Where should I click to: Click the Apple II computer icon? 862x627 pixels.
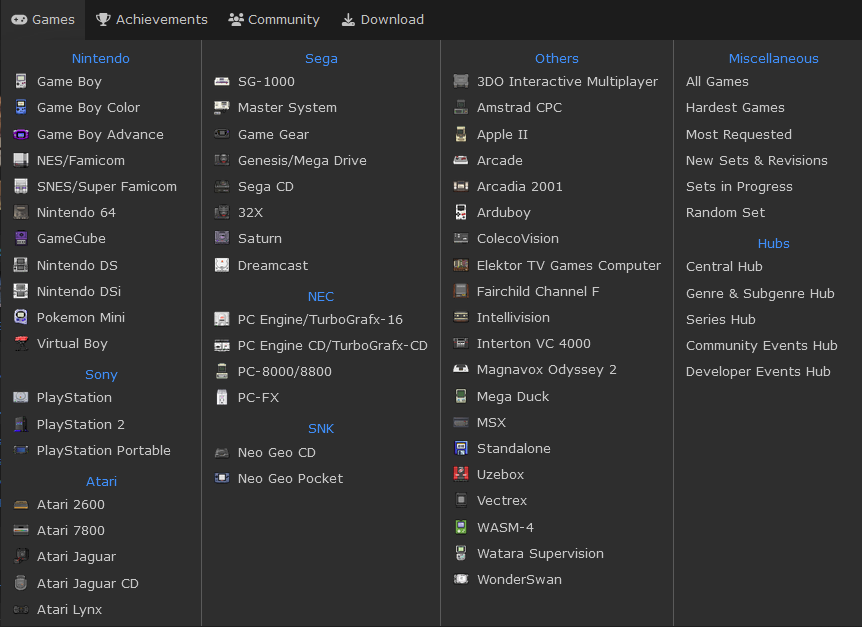[461, 134]
